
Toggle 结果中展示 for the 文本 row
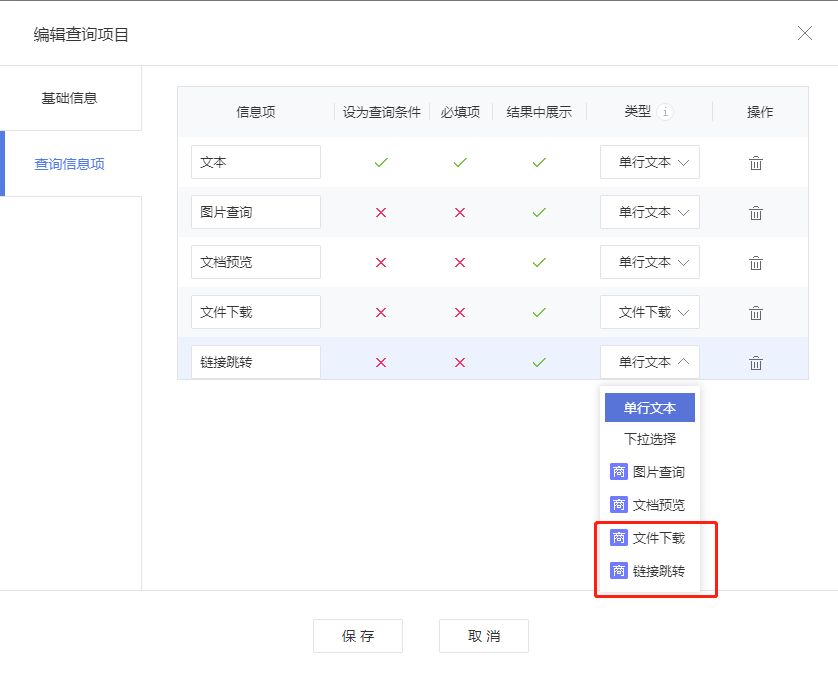(x=539, y=162)
